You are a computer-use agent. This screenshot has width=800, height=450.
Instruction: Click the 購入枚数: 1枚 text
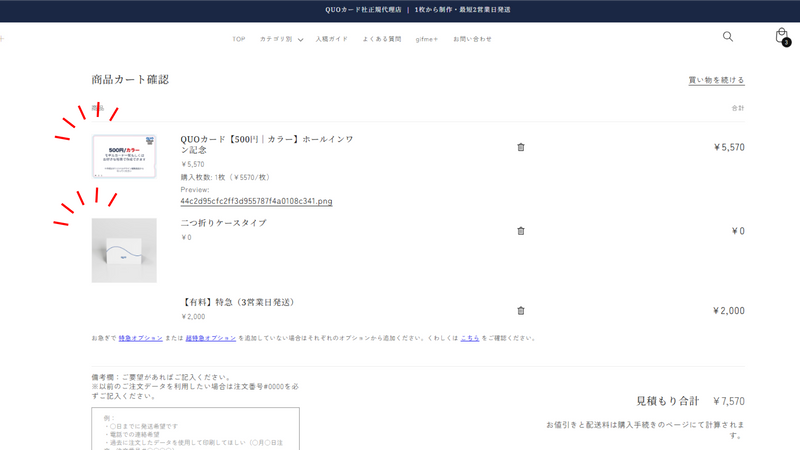pos(226,178)
